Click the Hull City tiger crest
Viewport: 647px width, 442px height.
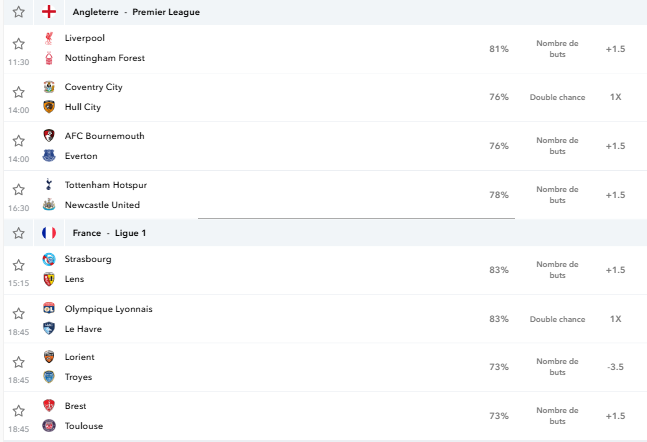pos(49,107)
